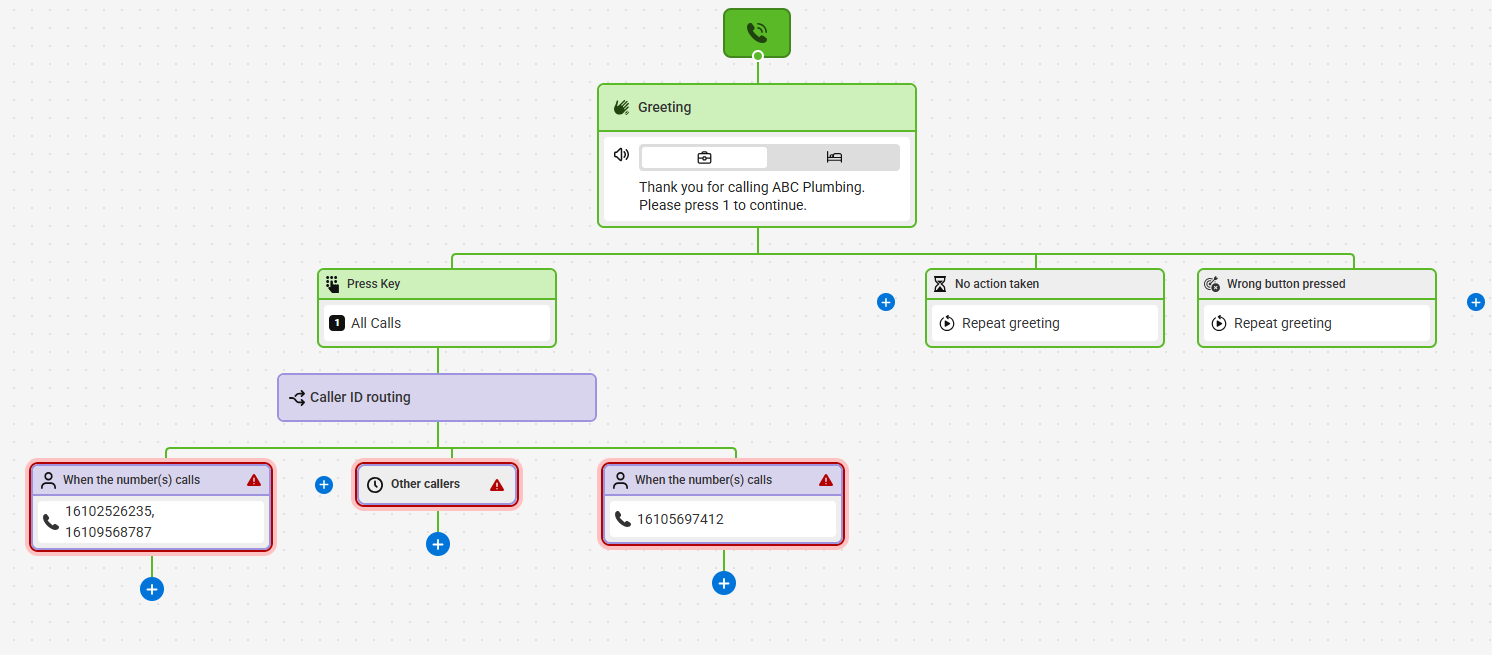The width and height of the screenshot is (1492, 655).
Task: Click the Press Key keypad icon
Action: coord(333,284)
